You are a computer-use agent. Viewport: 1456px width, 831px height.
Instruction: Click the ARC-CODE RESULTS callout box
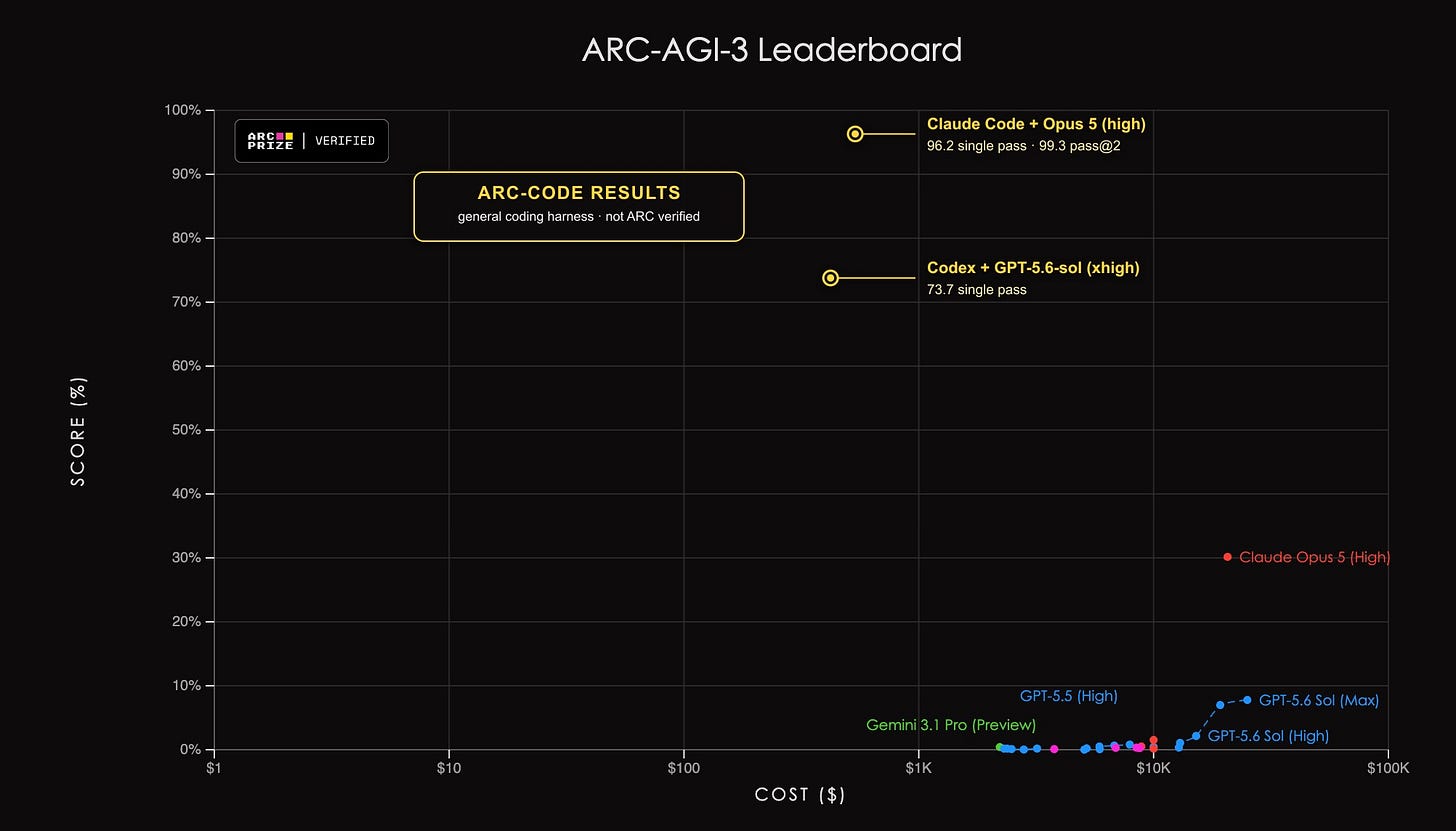click(579, 206)
